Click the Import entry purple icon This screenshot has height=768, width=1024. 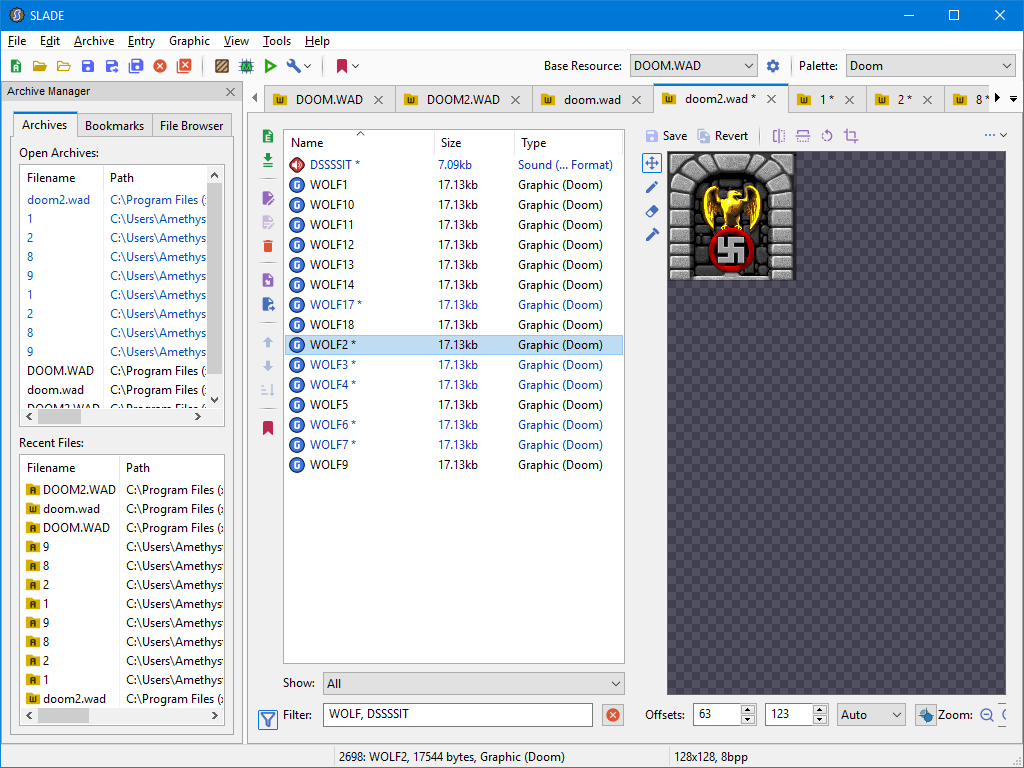pos(268,280)
